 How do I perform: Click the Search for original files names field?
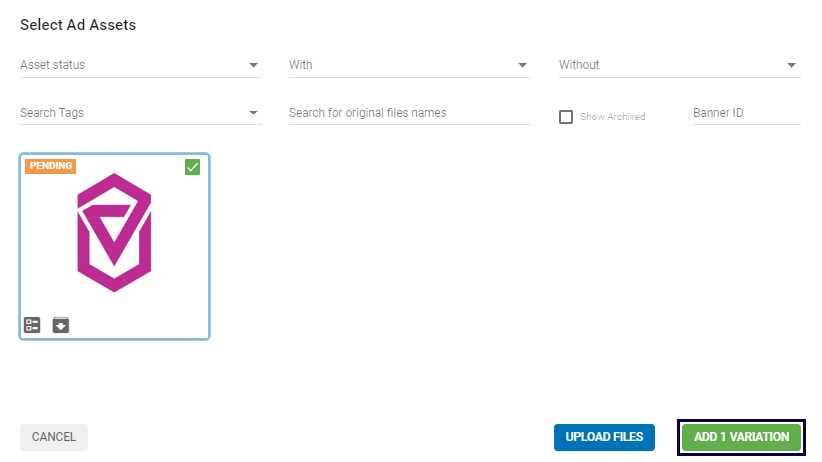click(409, 113)
